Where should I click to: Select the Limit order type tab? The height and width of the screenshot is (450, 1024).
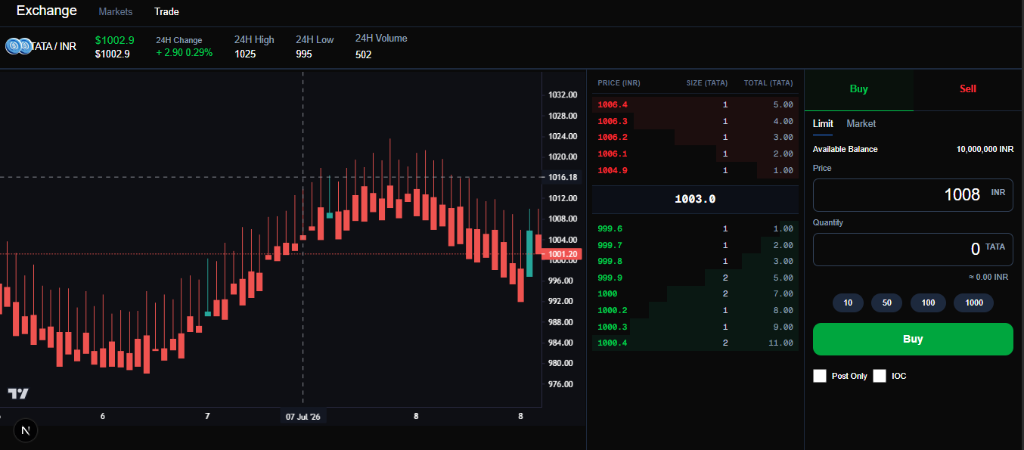tap(822, 123)
